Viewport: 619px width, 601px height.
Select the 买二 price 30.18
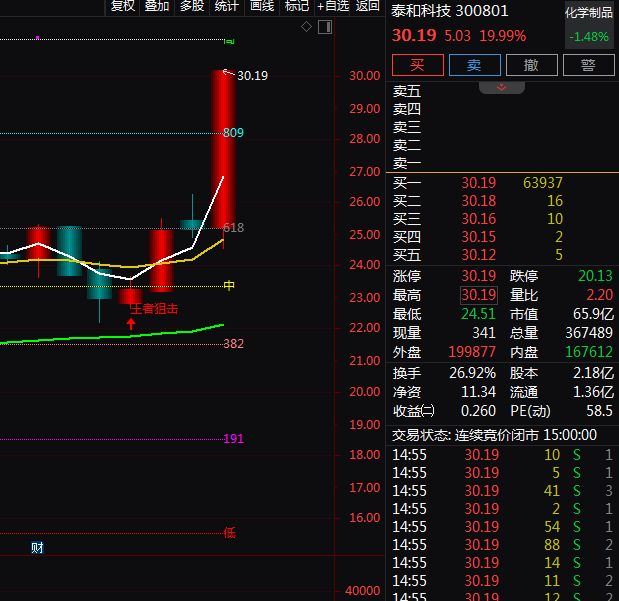click(x=478, y=201)
